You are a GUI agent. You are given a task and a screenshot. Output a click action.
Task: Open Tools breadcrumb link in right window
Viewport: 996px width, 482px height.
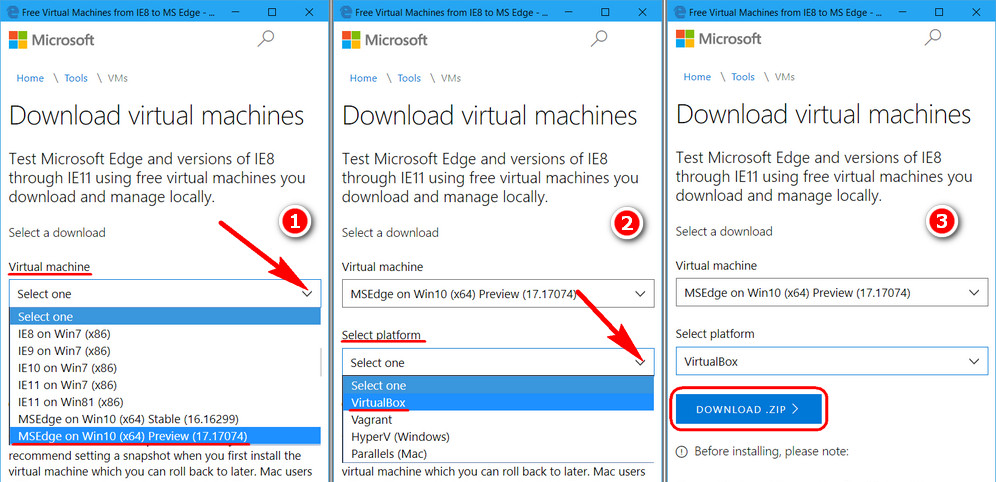point(743,77)
